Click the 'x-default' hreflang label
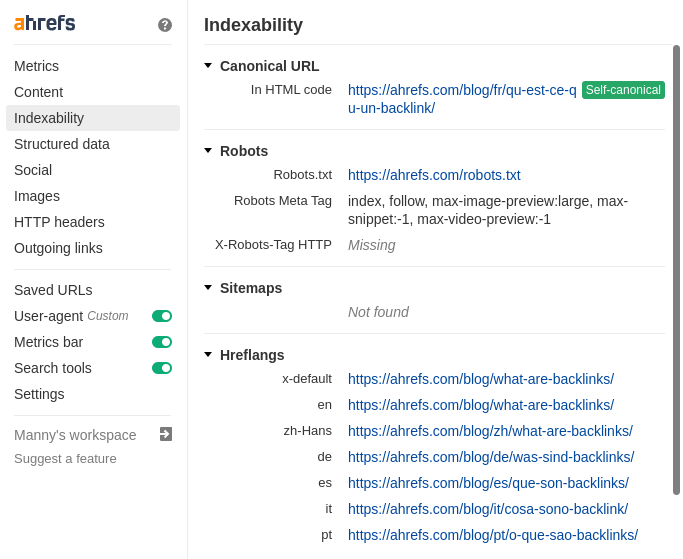The height and width of the screenshot is (559, 683). [x=307, y=379]
